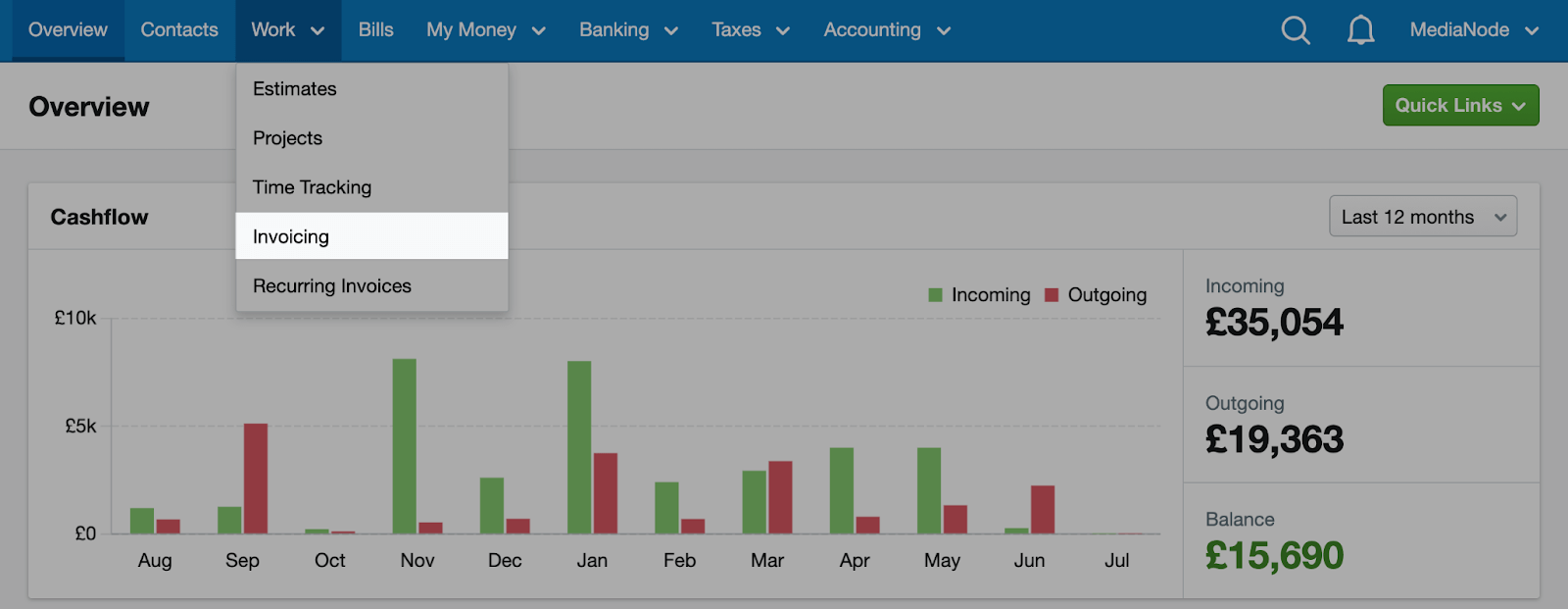The height and width of the screenshot is (609, 1568).
Task: Open the Bills tab
Action: tap(376, 30)
